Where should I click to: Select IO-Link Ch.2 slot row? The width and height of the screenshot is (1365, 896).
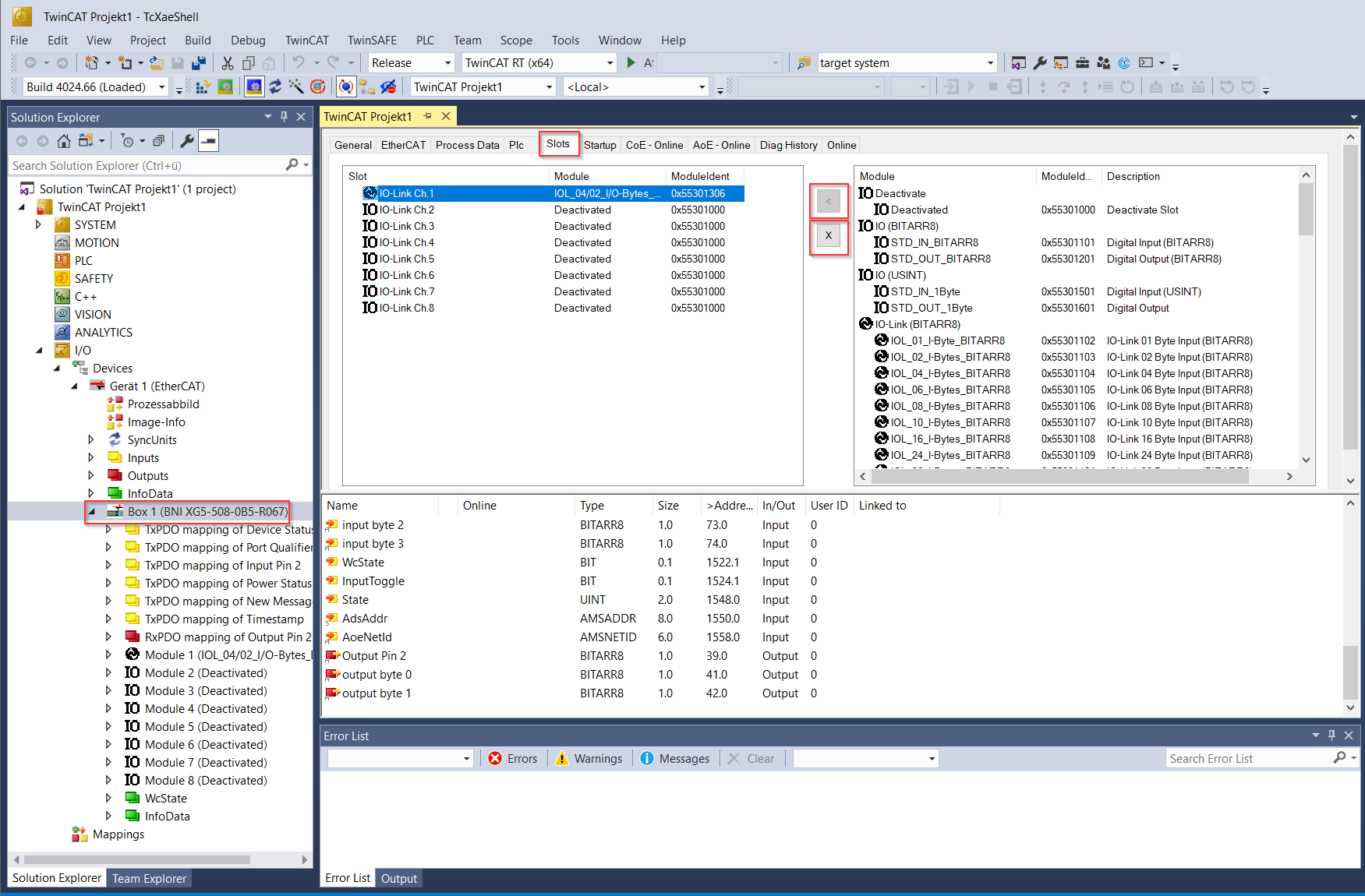tap(545, 210)
